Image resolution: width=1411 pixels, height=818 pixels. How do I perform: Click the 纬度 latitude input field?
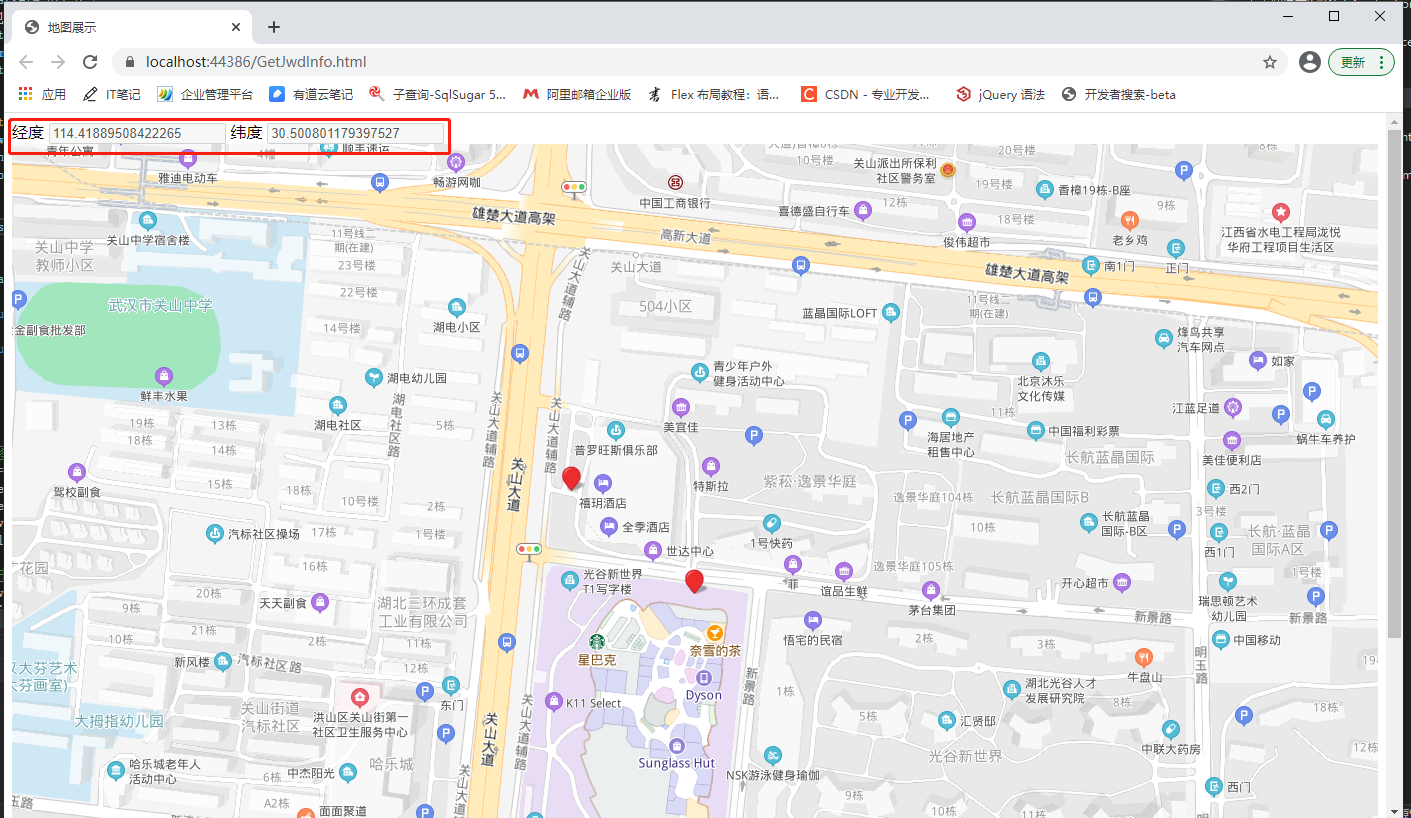coord(355,133)
